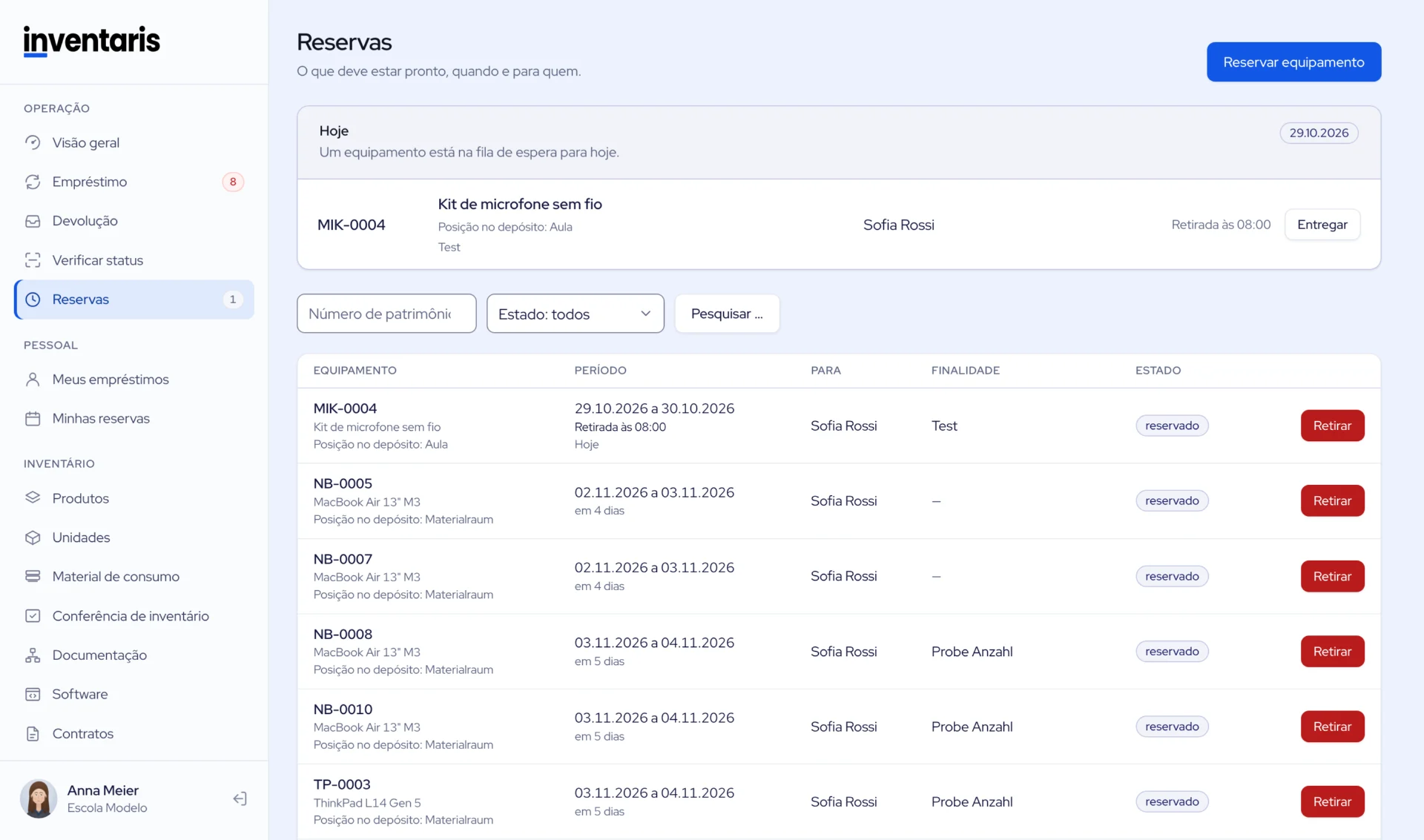Click Anna Meier's profile avatar

pyautogui.click(x=39, y=798)
